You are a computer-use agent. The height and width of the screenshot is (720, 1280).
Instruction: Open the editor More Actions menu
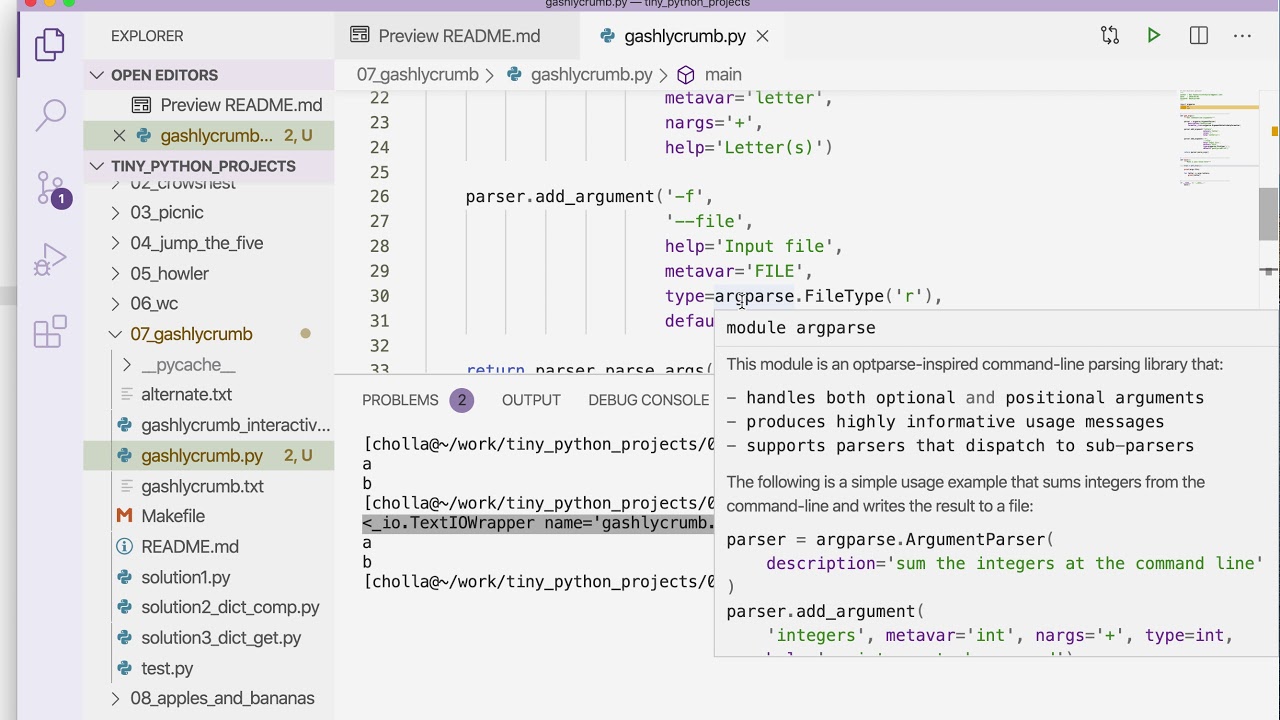coord(1243,36)
